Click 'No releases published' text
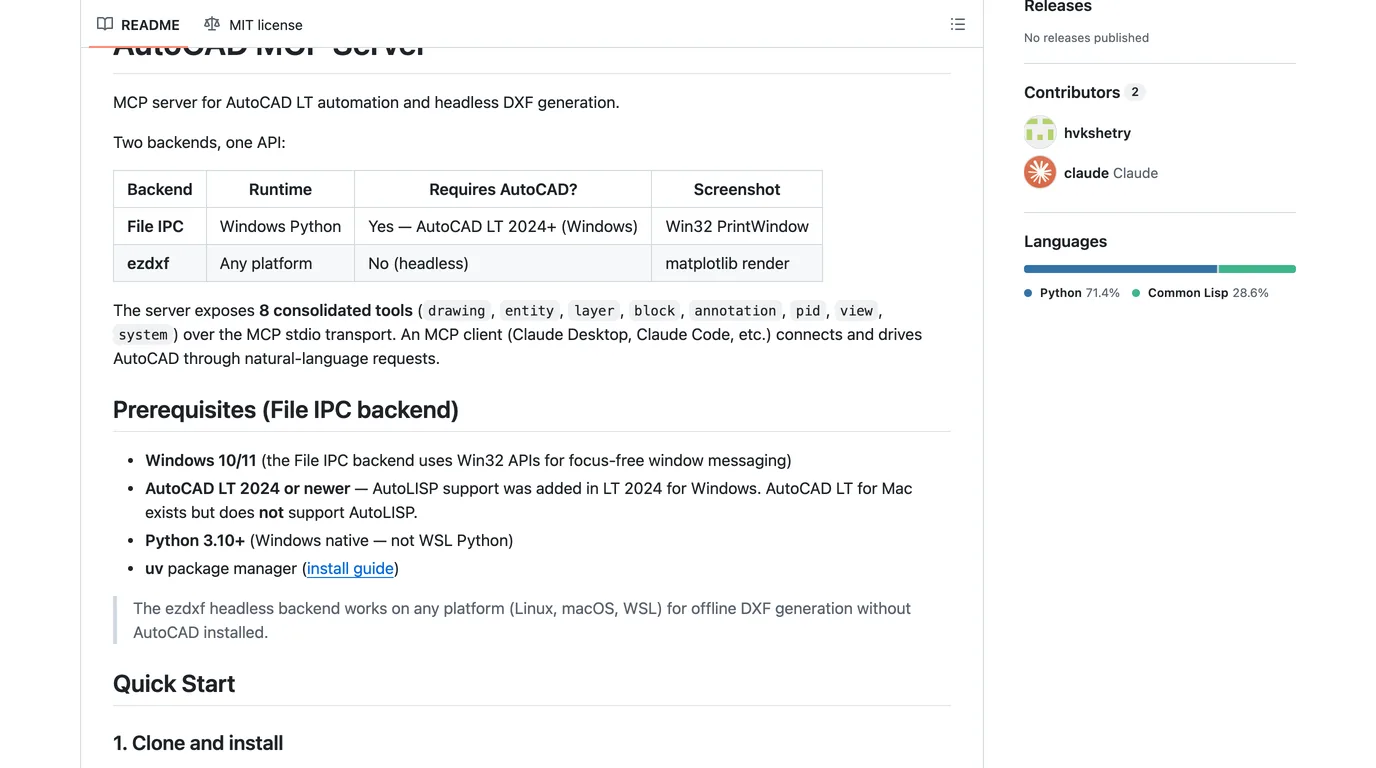 [1086, 37]
